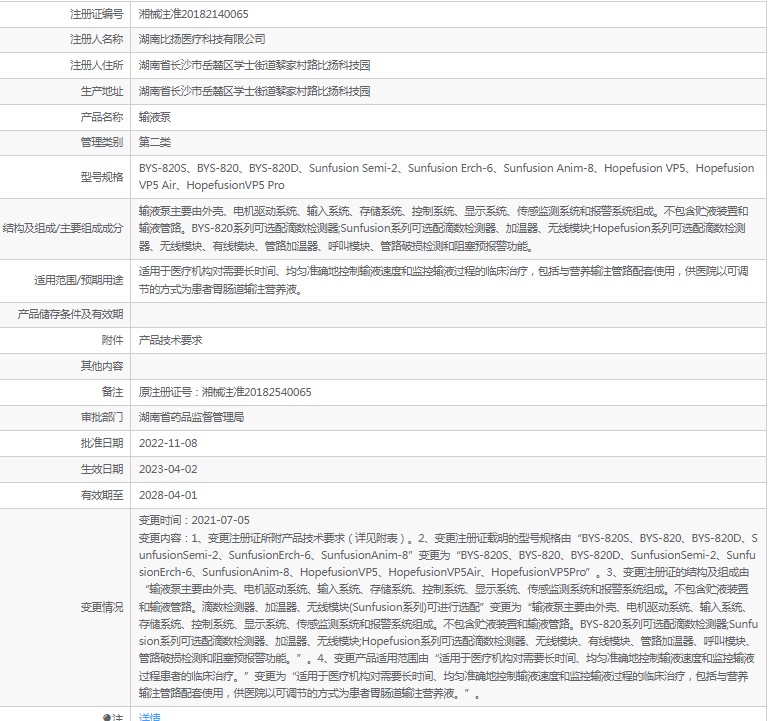Click the empty value cell of 其他内容
This screenshot has height=721, width=769.
pyautogui.click(x=448, y=366)
